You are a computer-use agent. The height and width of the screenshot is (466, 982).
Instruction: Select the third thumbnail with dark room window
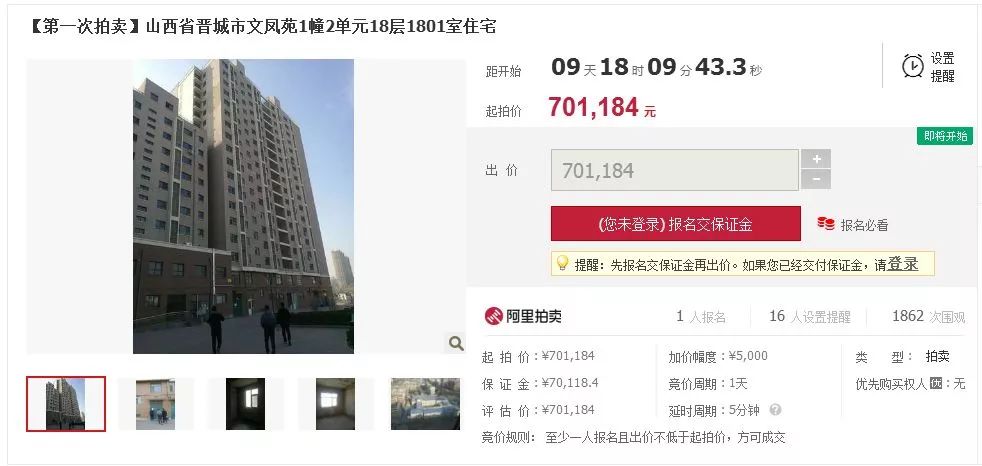click(x=246, y=403)
